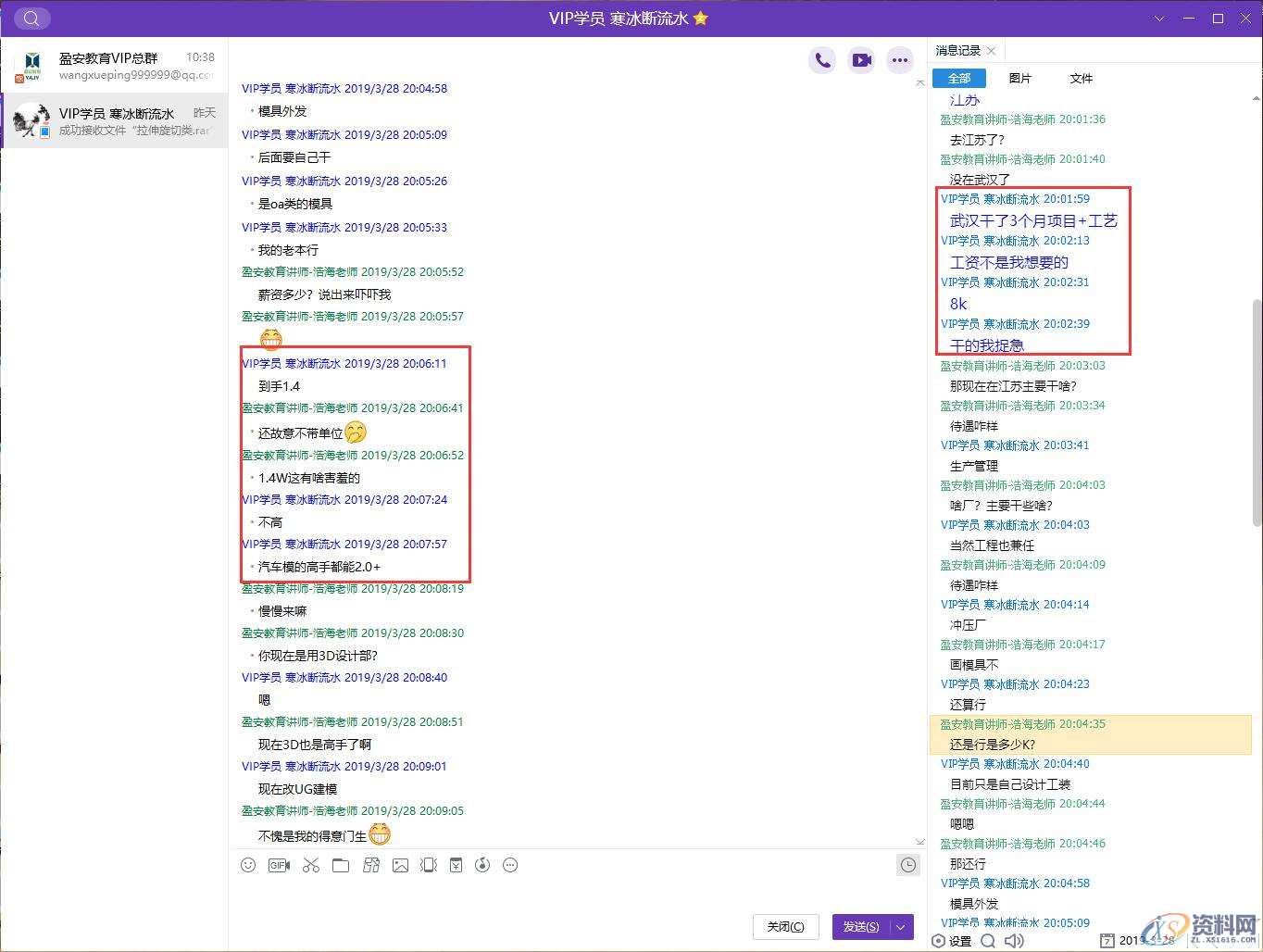Share music using the music note icon
Viewport: 1263px width, 952px height.
tap(481, 865)
